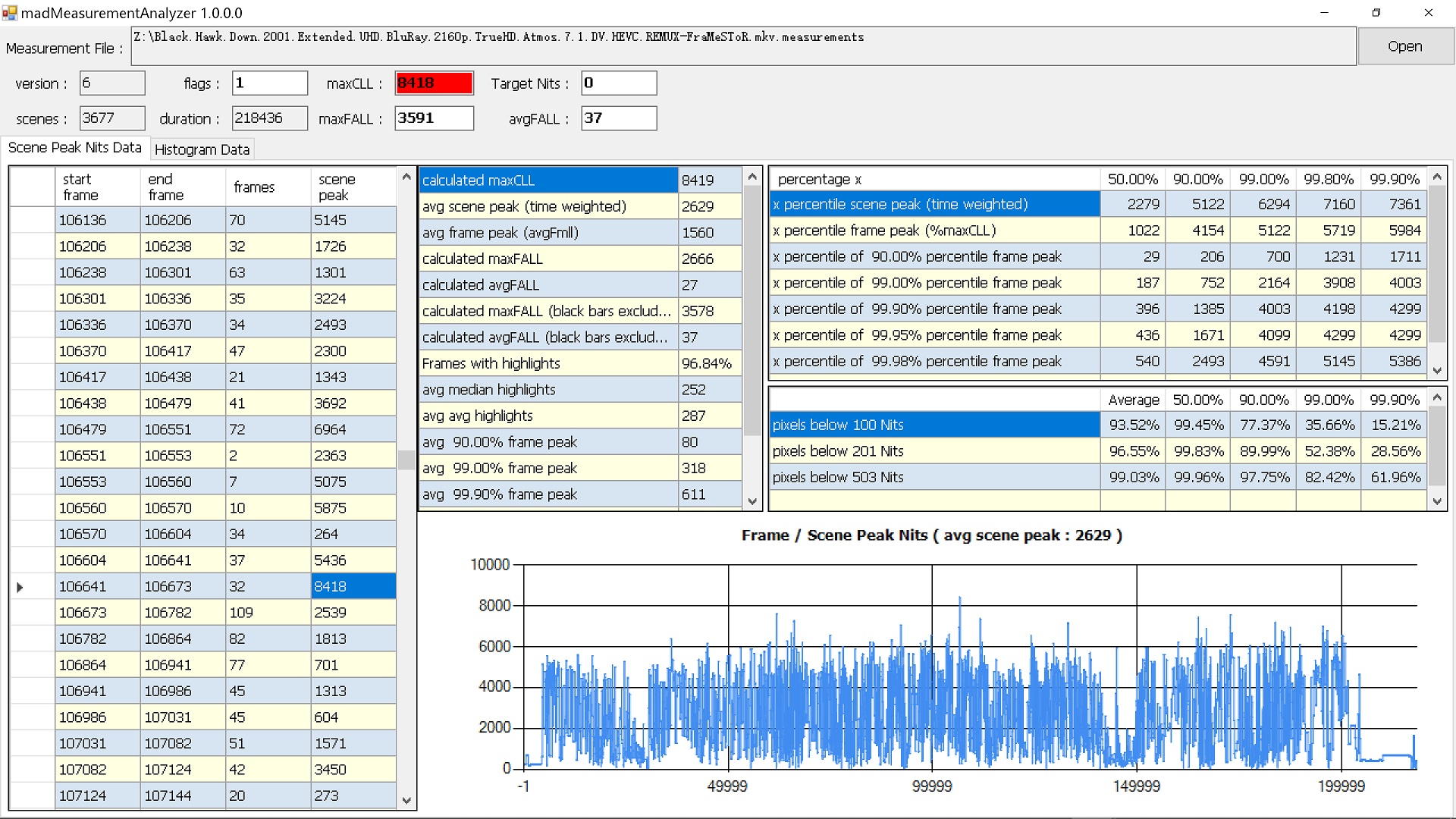Click down arrow of pixels-below table scrollbar

tap(1437, 500)
